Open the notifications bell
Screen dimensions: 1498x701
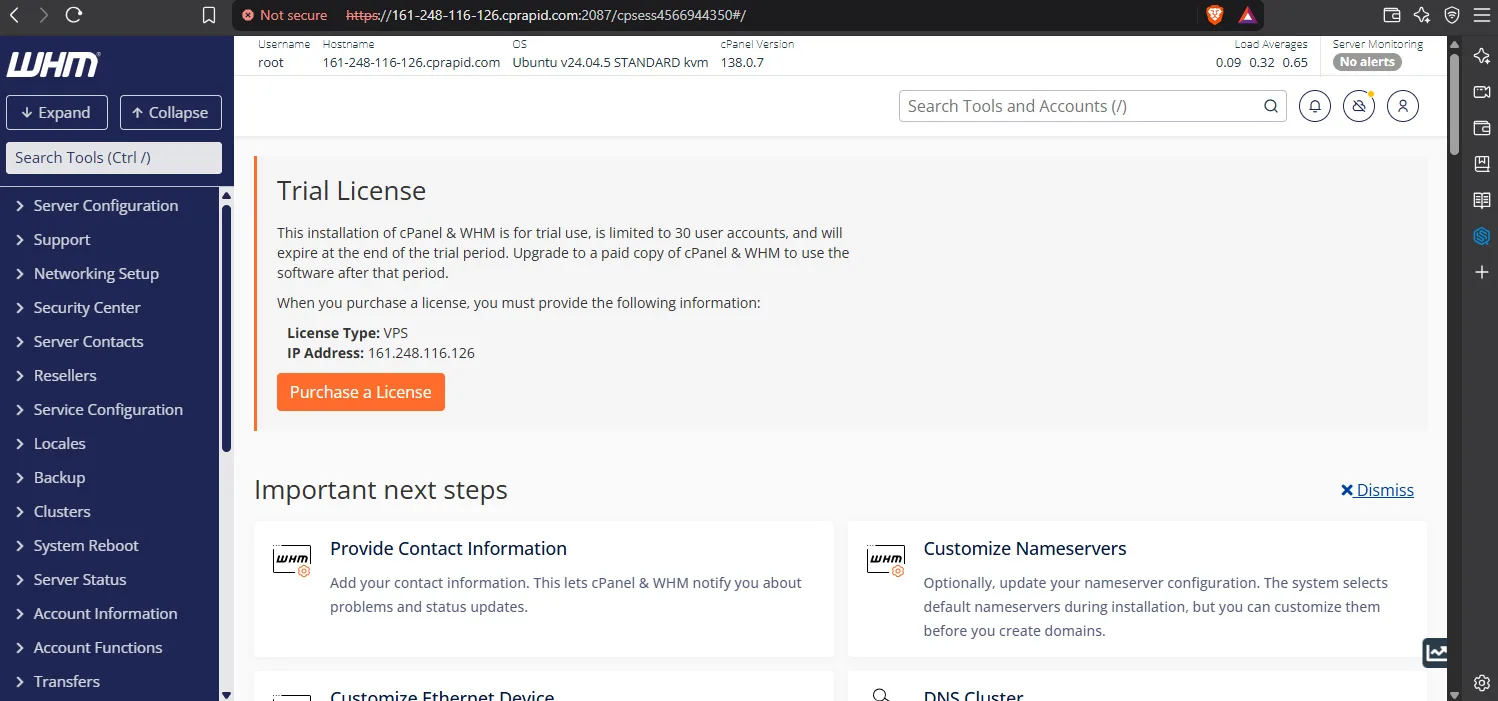pos(1315,106)
